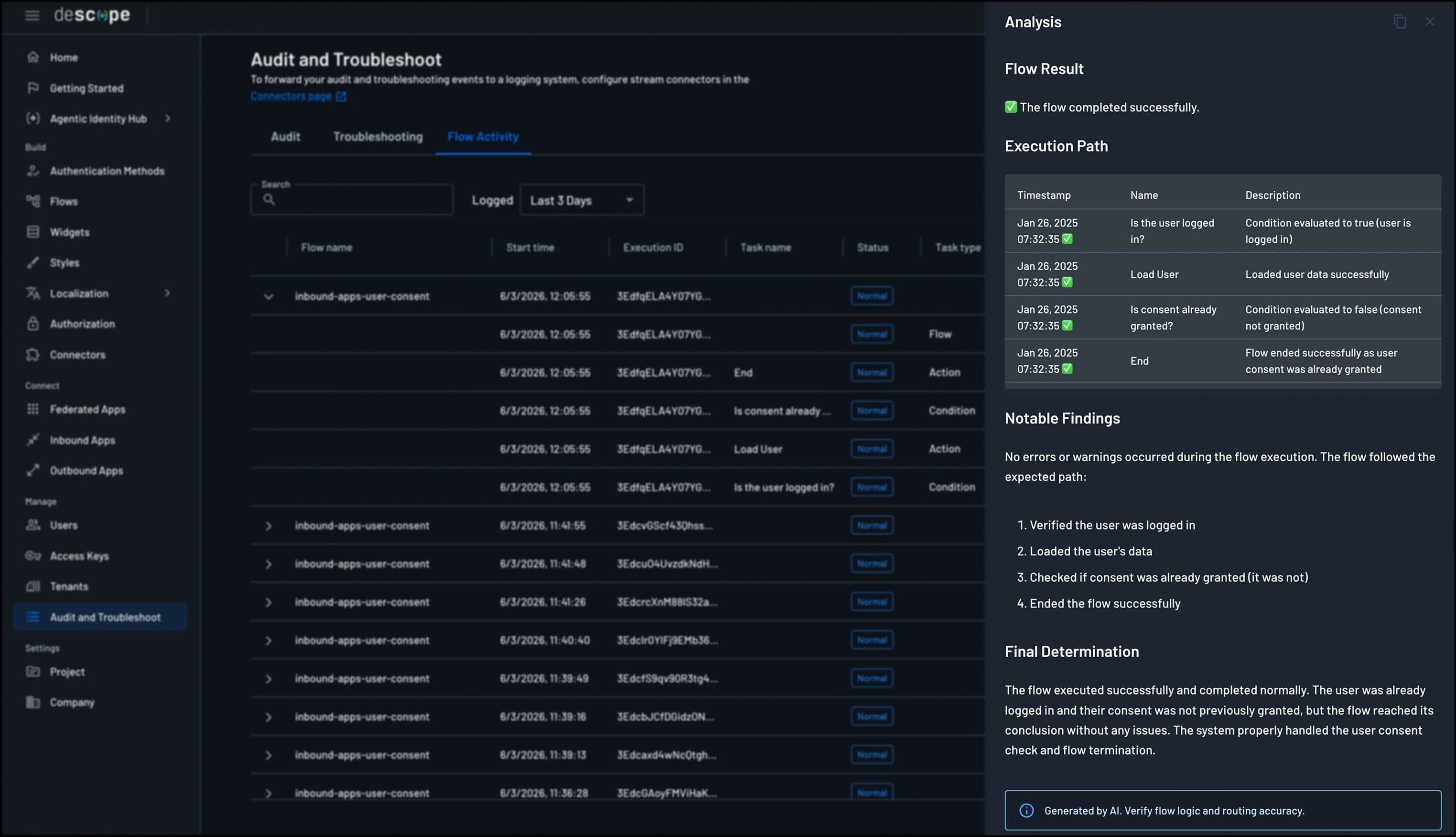The image size is (1456, 837).
Task: Click the Connectors puzzle icon
Action: [33, 355]
